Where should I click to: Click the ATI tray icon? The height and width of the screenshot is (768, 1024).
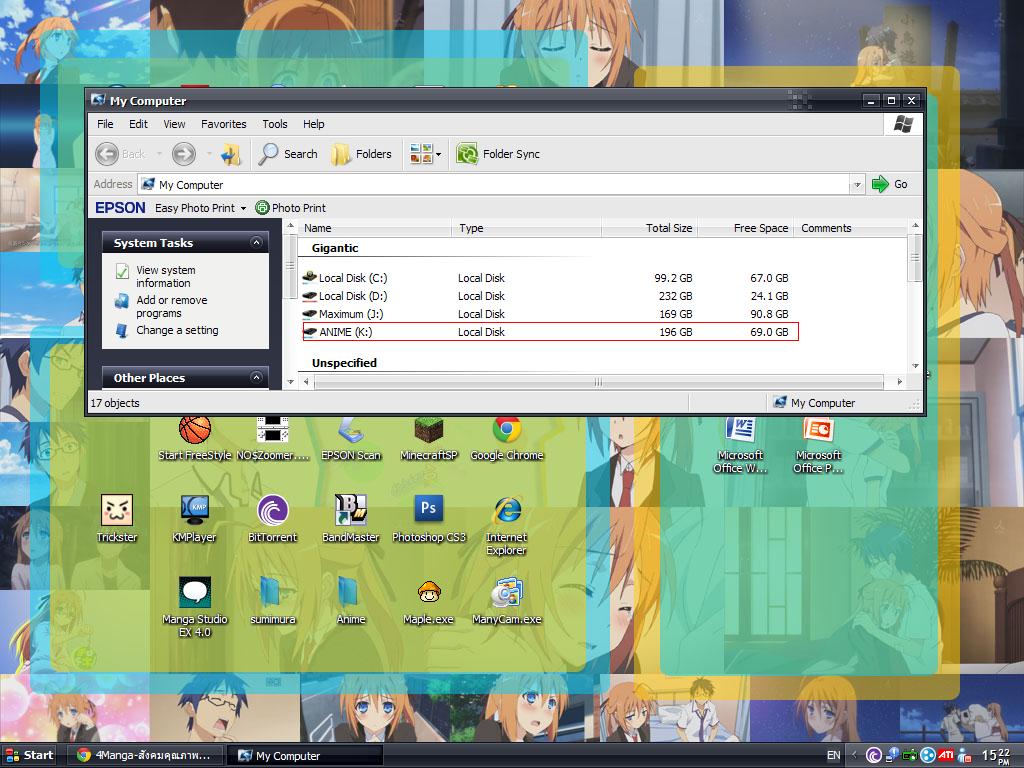pyautogui.click(x=945, y=756)
